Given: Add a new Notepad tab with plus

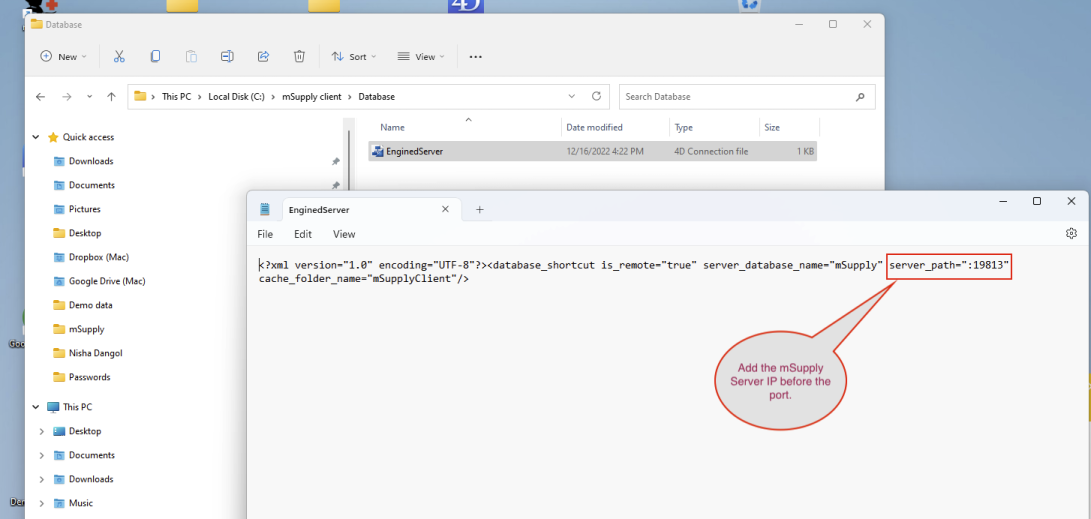Looking at the screenshot, I should pos(480,210).
